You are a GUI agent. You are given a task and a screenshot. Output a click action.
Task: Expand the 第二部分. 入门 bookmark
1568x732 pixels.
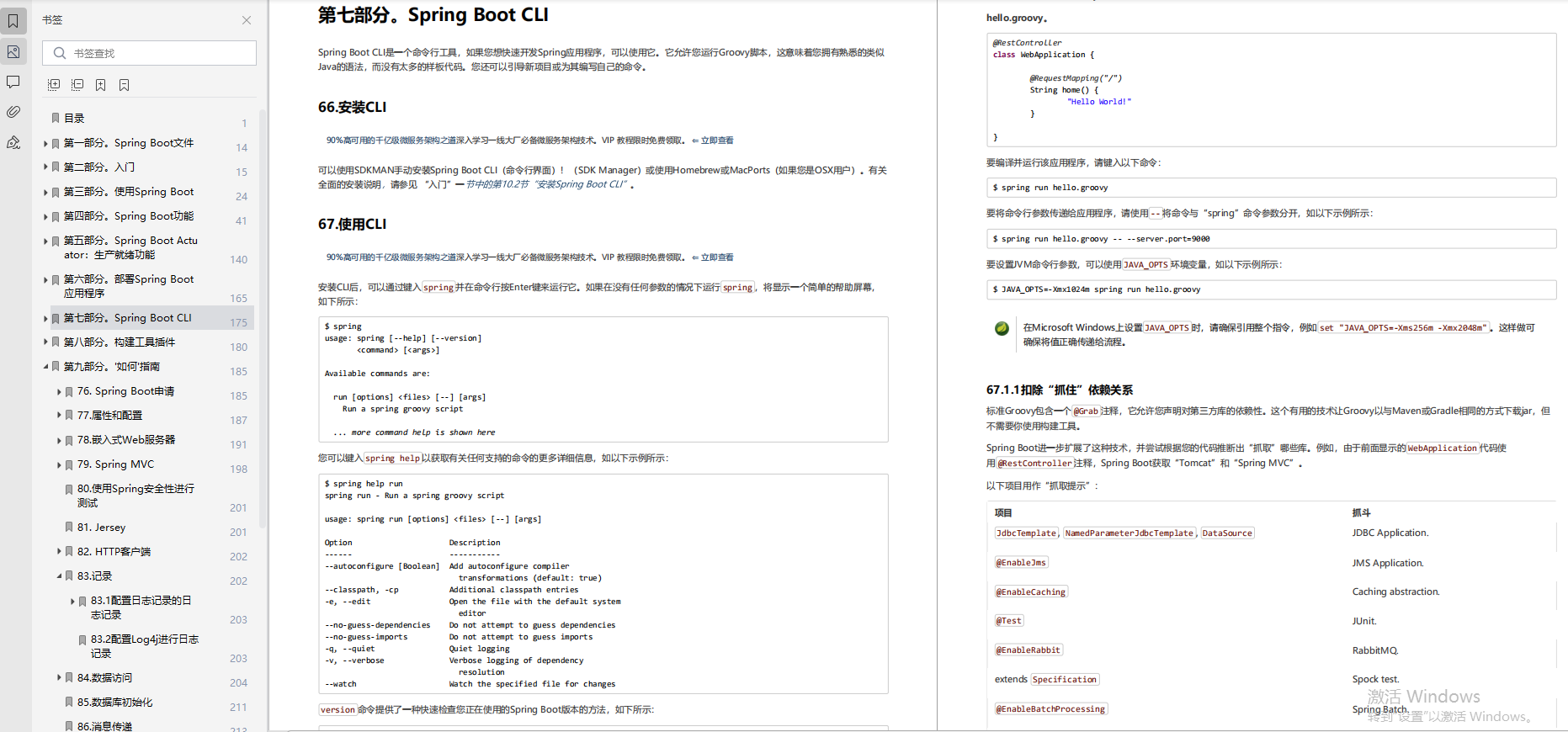click(45, 167)
